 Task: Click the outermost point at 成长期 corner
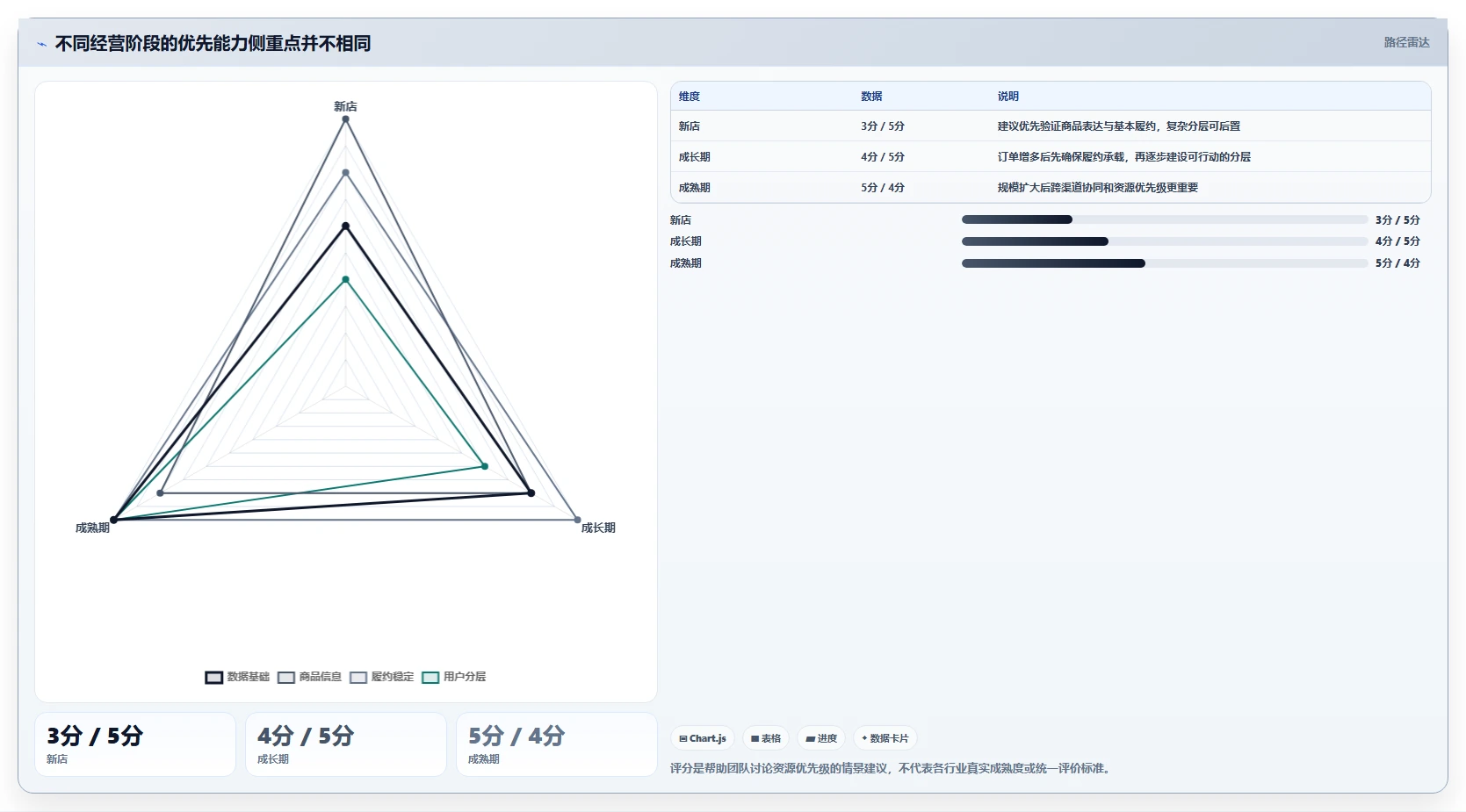(577, 520)
